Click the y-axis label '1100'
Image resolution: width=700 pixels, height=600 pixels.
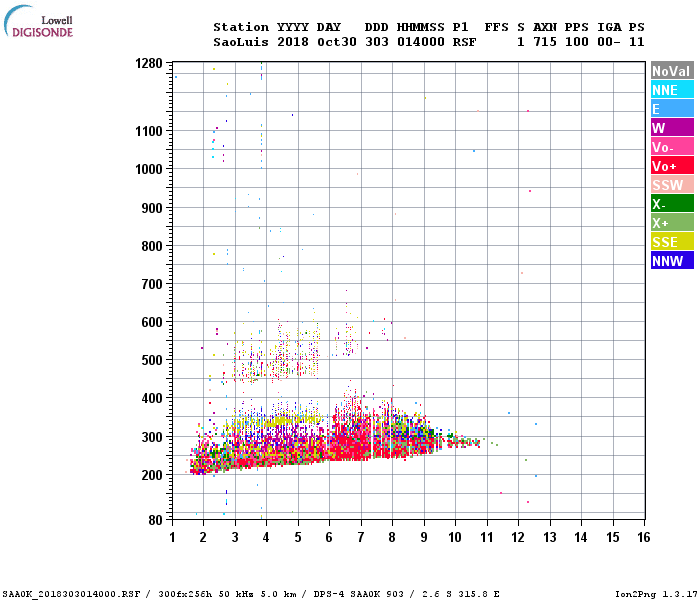pyautogui.click(x=149, y=131)
